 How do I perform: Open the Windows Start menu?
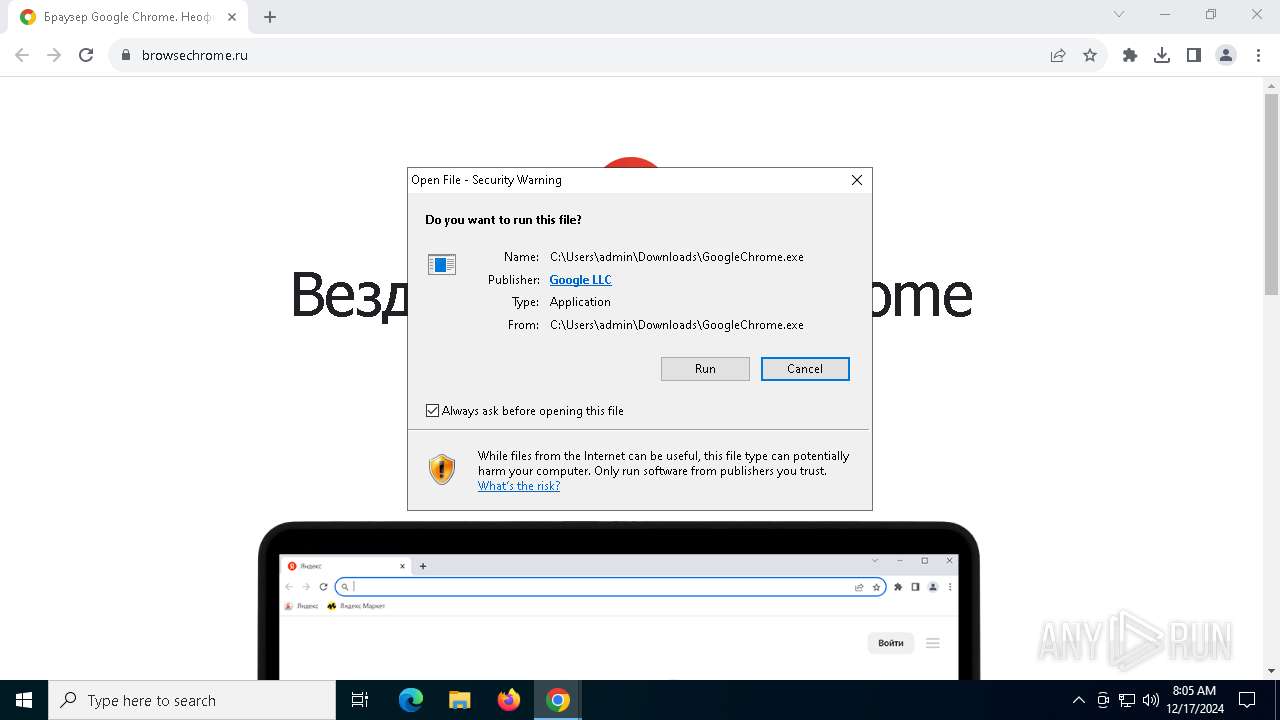pyautogui.click(x=24, y=700)
